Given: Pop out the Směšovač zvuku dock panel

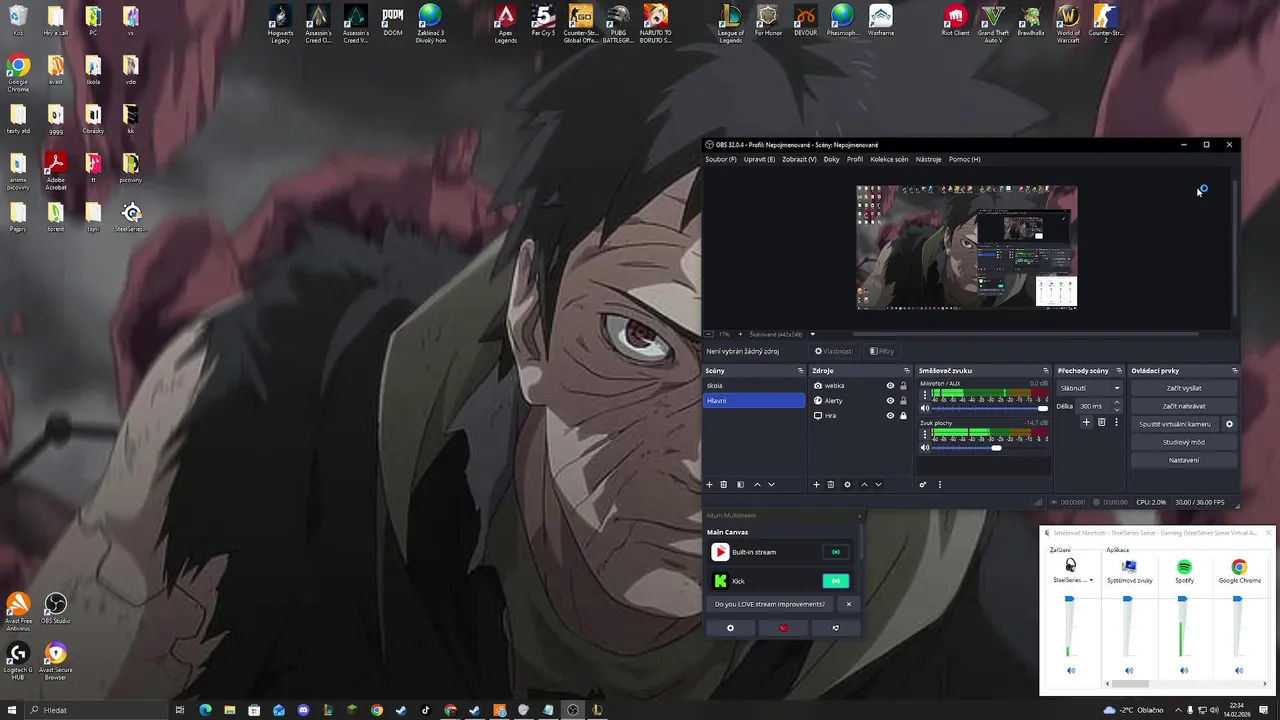Looking at the screenshot, I should tap(1046, 371).
